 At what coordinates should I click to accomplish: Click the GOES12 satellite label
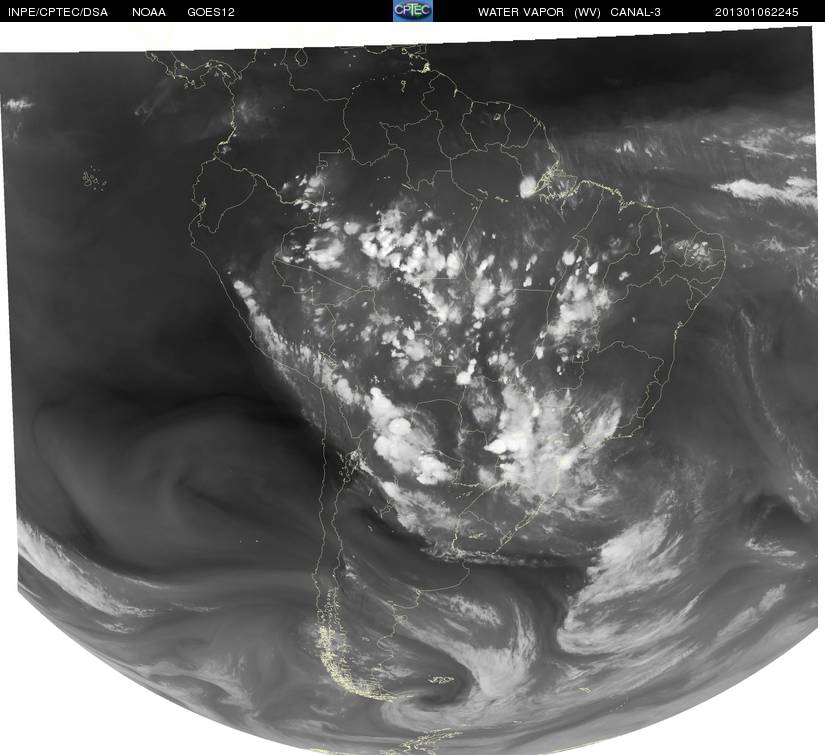(x=211, y=12)
